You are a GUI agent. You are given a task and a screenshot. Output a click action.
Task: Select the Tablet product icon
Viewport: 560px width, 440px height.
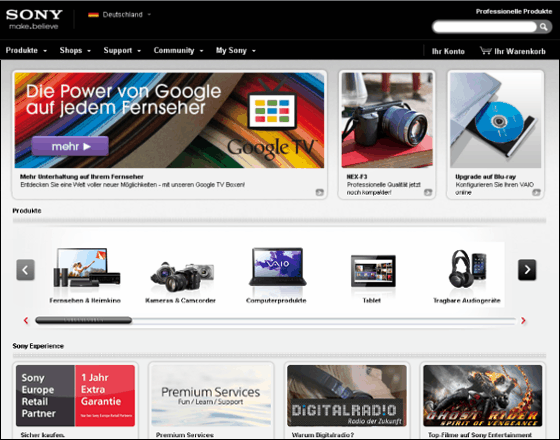pos(373,271)
